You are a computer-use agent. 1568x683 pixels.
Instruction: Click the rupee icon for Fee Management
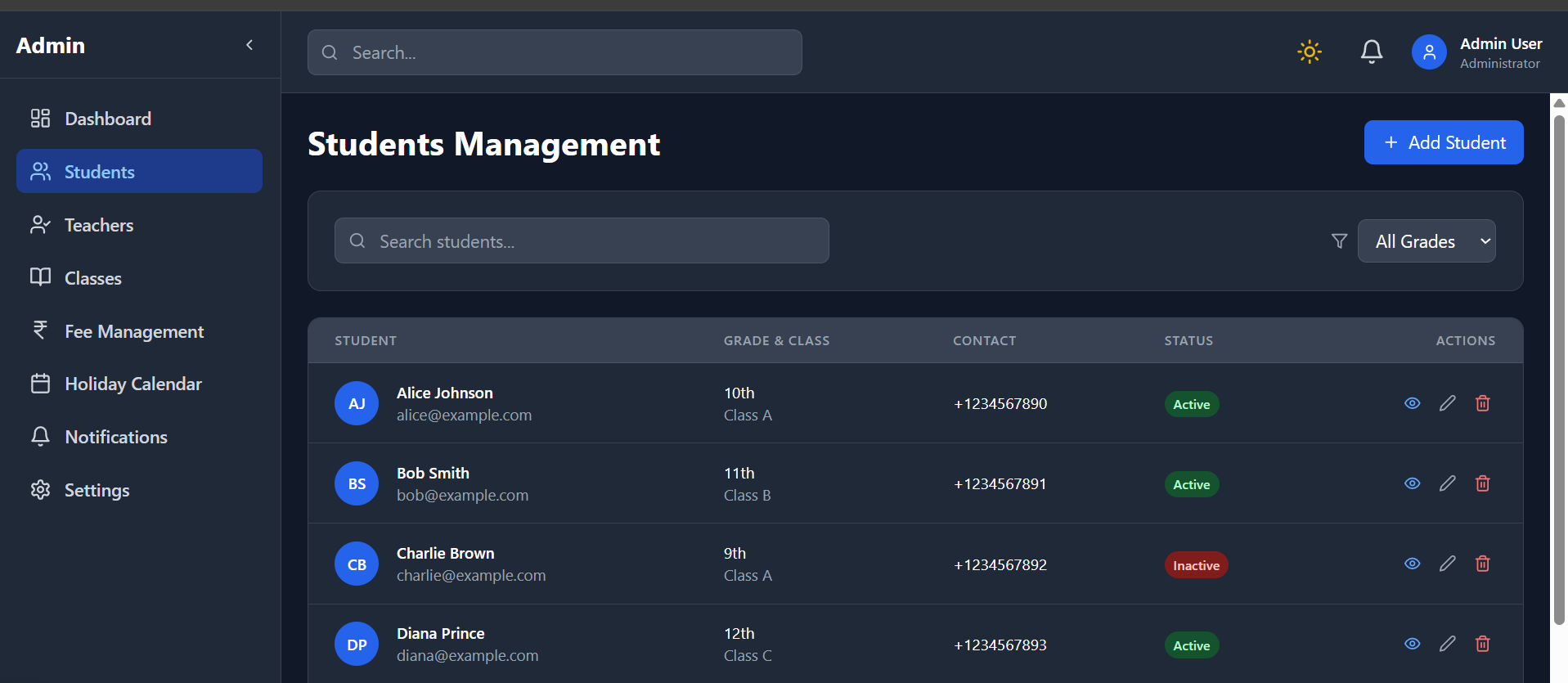[x=40, y=330]
